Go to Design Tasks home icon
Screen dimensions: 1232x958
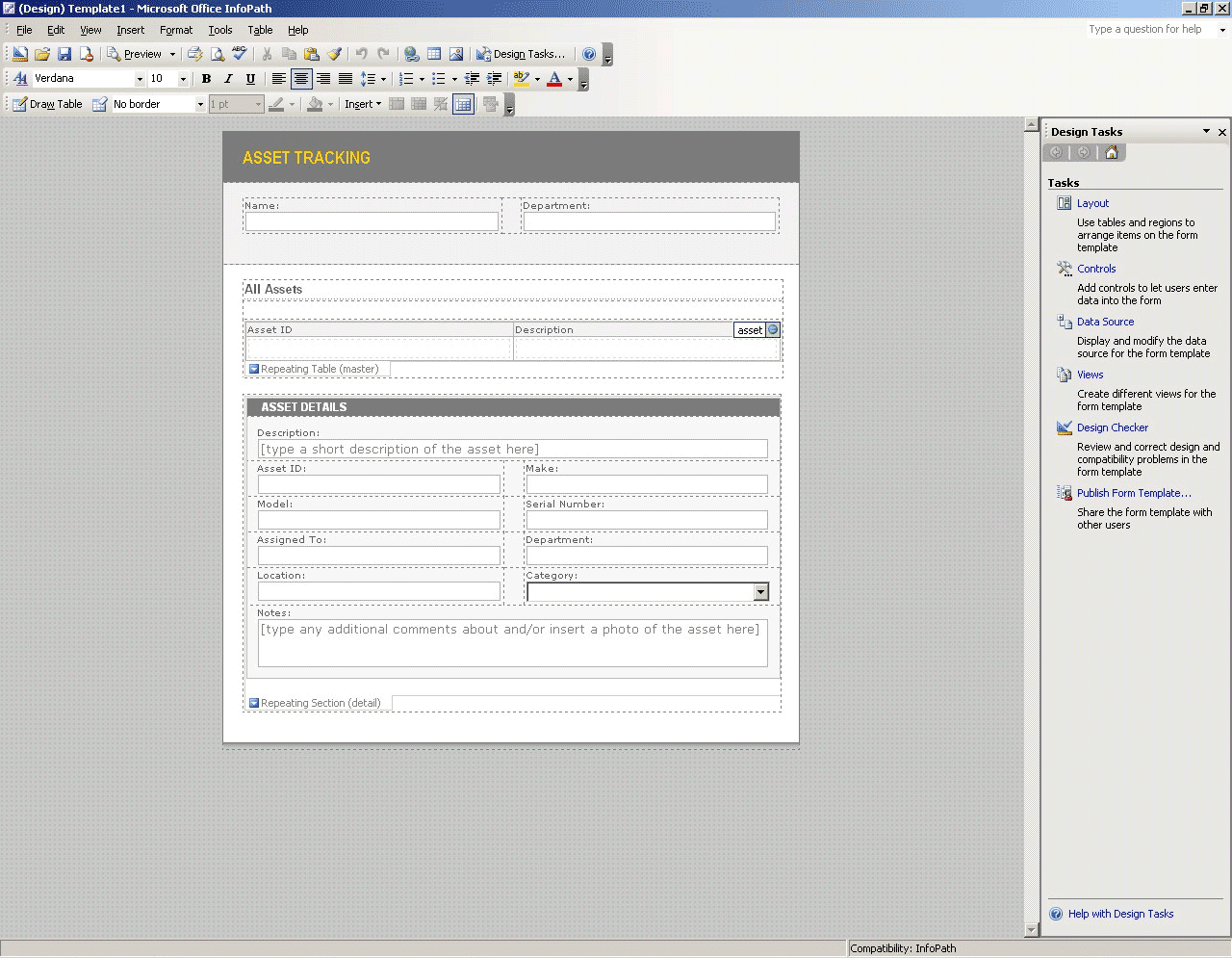1112,152
